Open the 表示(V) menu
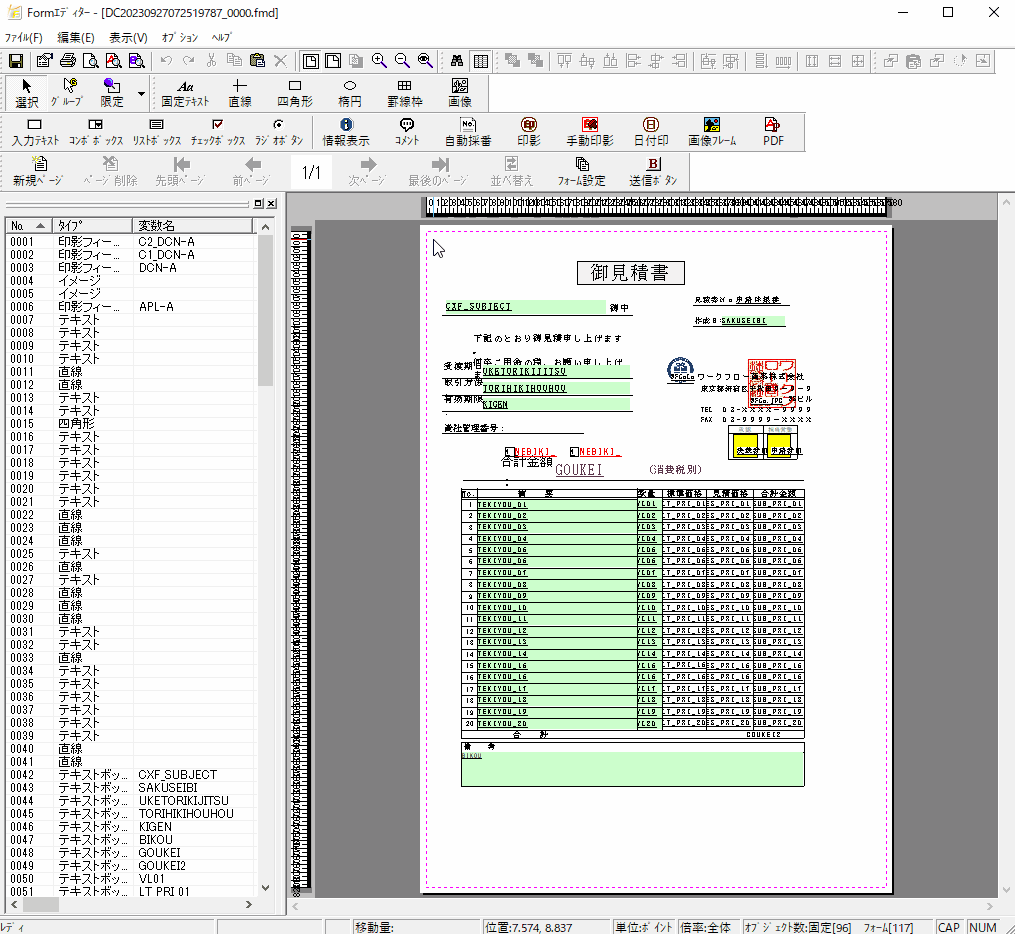This screenshot has height=934, width=1015. pos(128,38)
